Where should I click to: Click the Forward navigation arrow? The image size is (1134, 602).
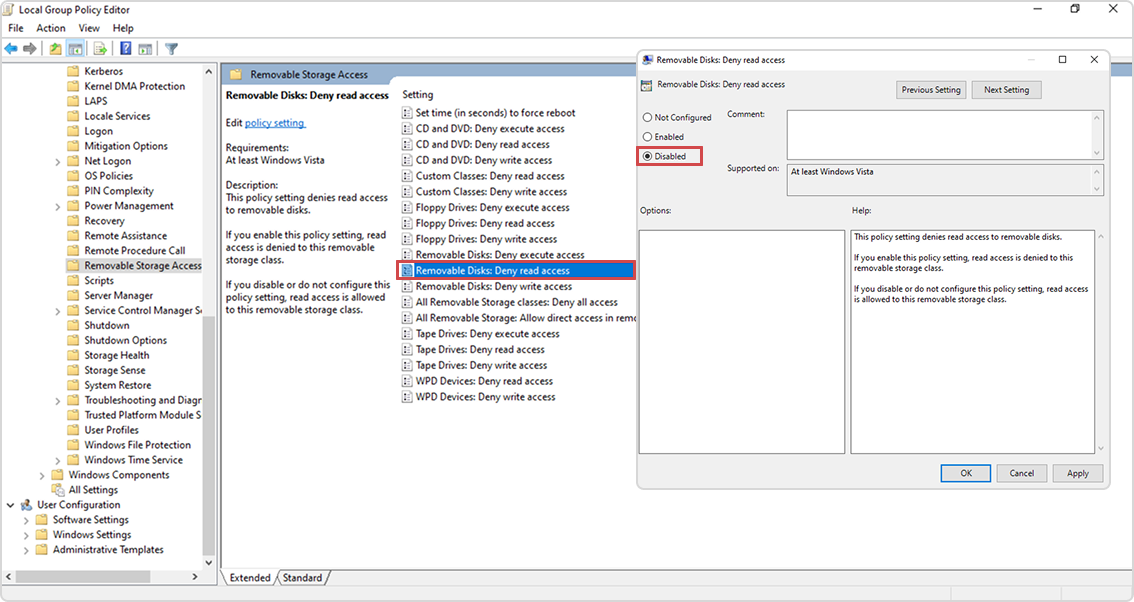point(29,48)
